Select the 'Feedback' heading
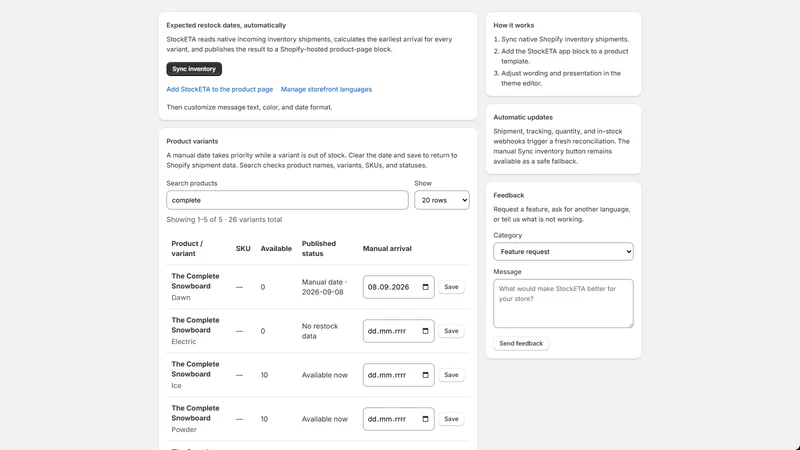The width and height of the screenshot is (800, 450). 509,195
